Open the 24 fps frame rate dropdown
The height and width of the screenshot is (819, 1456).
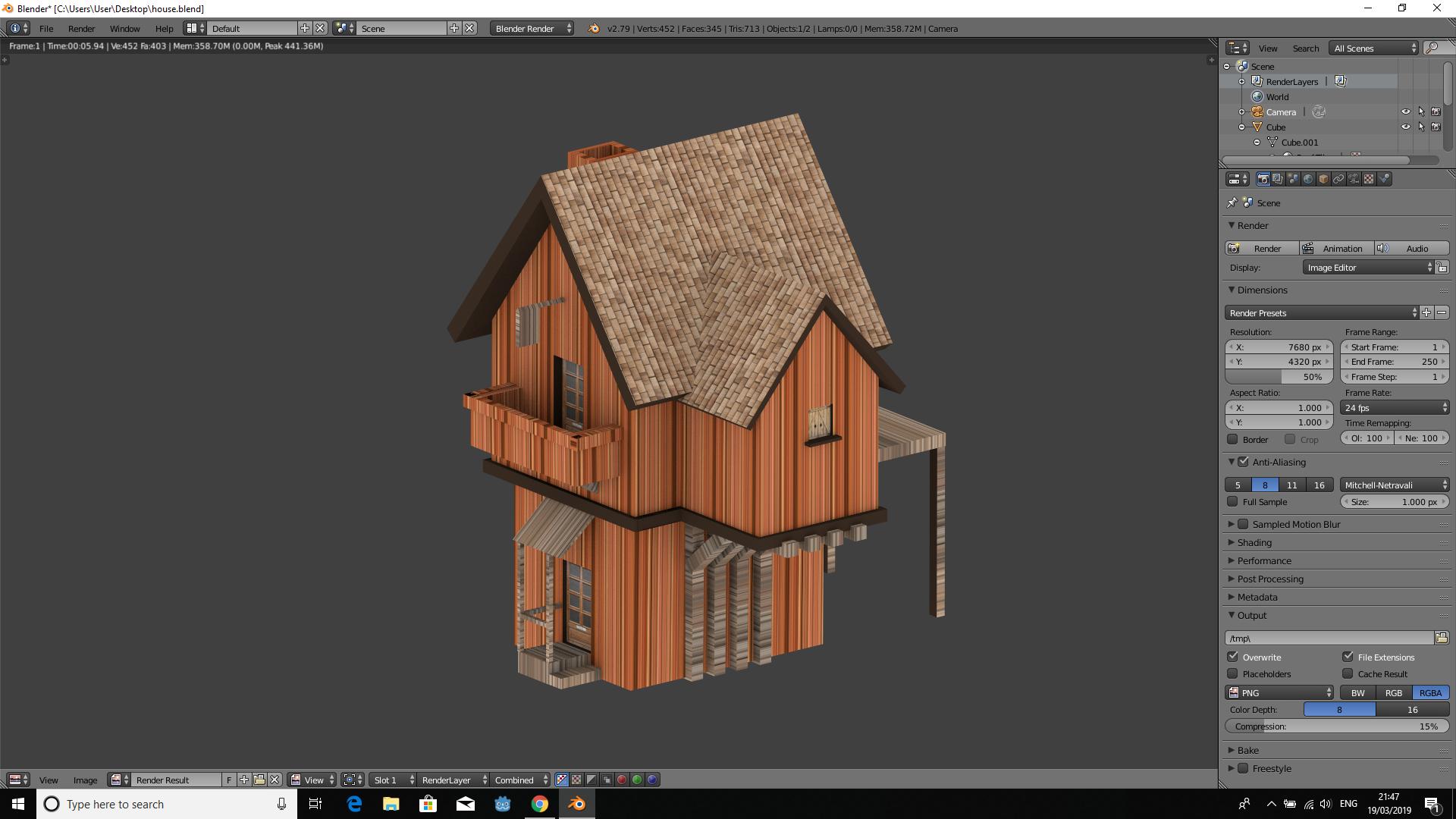[1395, 407]
